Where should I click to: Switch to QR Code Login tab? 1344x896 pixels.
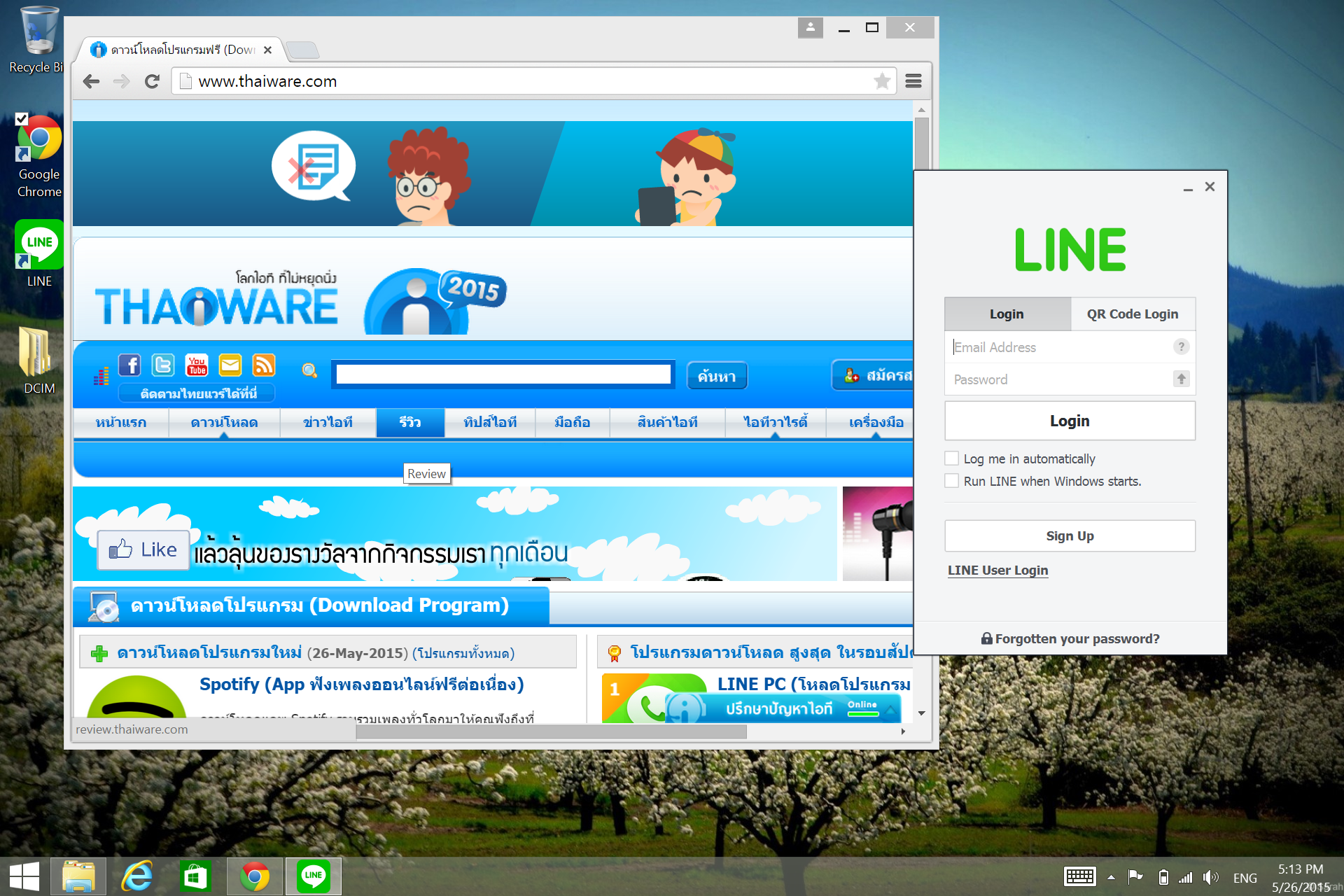click(x=1132, y=314)
